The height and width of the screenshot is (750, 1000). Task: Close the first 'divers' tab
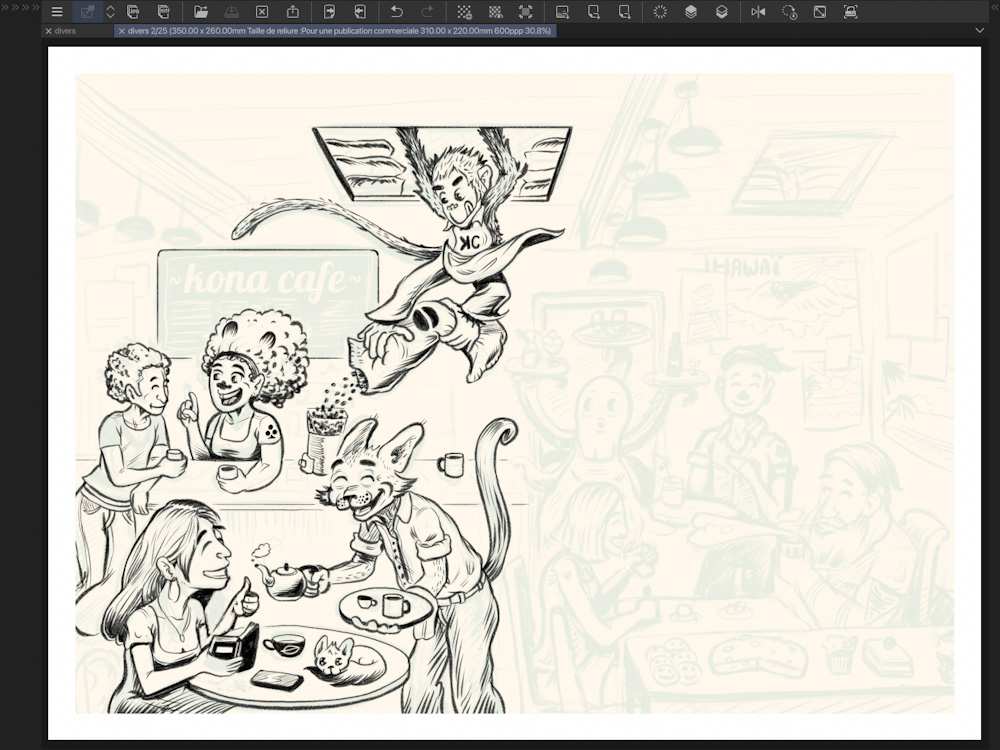point(49,31)
